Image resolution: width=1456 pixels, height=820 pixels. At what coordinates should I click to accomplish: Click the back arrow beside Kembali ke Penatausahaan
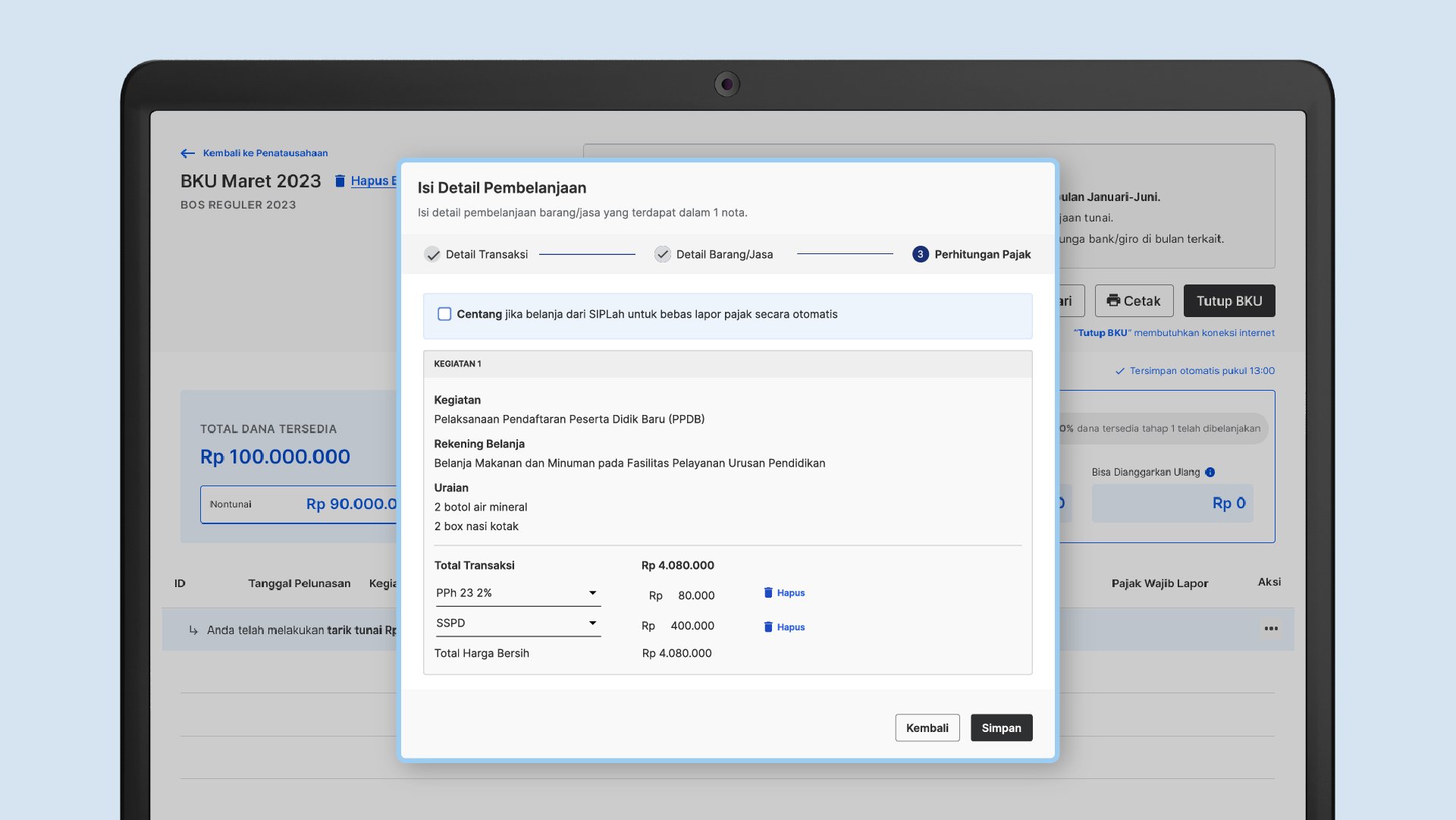coord(187,153)
